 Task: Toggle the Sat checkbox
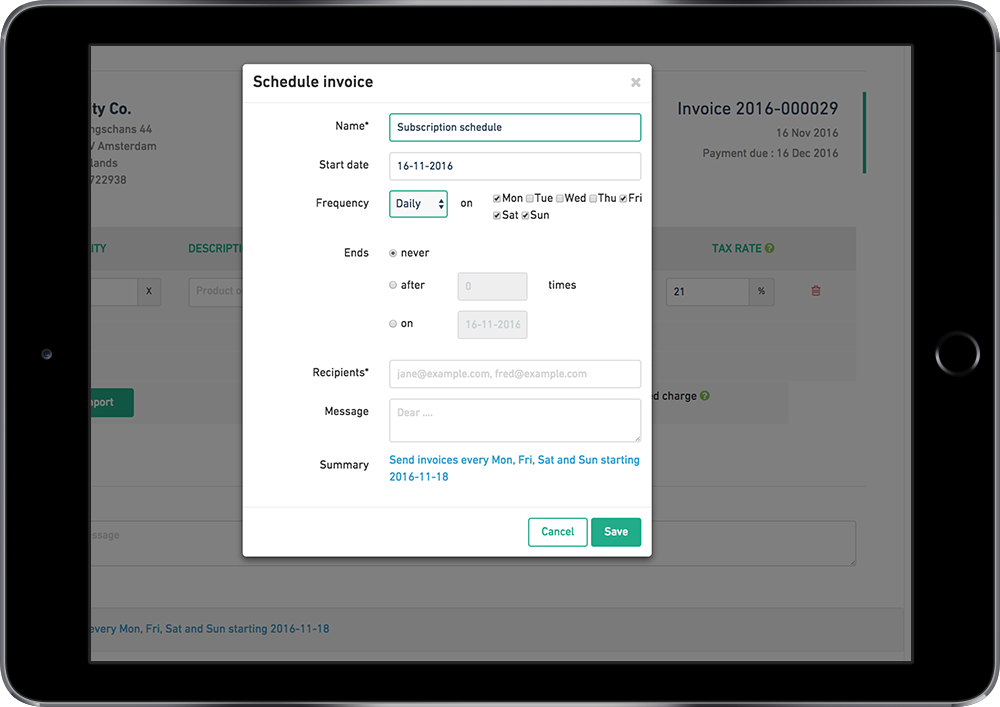pos(496,215)
